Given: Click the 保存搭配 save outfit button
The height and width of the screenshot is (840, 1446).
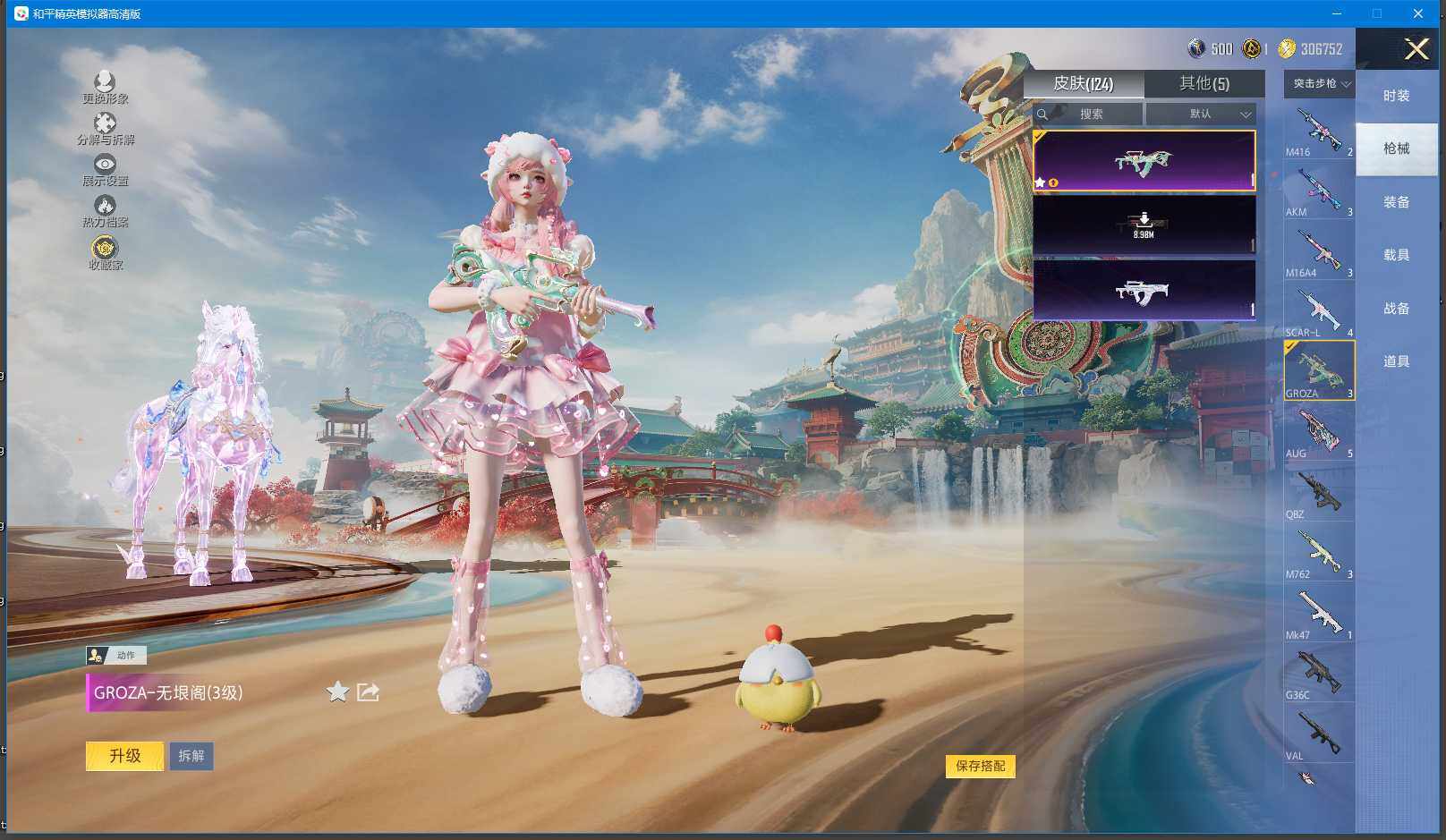Looking at the screenshot, I should (x=981, y=766).
